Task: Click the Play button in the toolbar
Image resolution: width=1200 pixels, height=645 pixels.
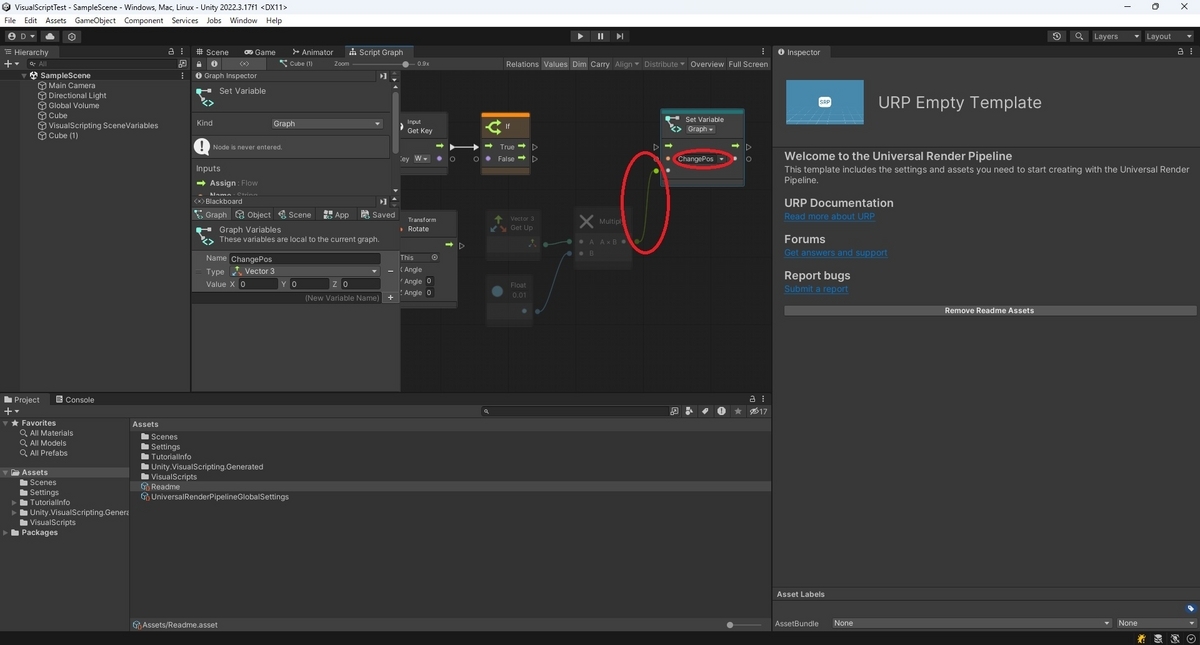Action: coord(580,36)
